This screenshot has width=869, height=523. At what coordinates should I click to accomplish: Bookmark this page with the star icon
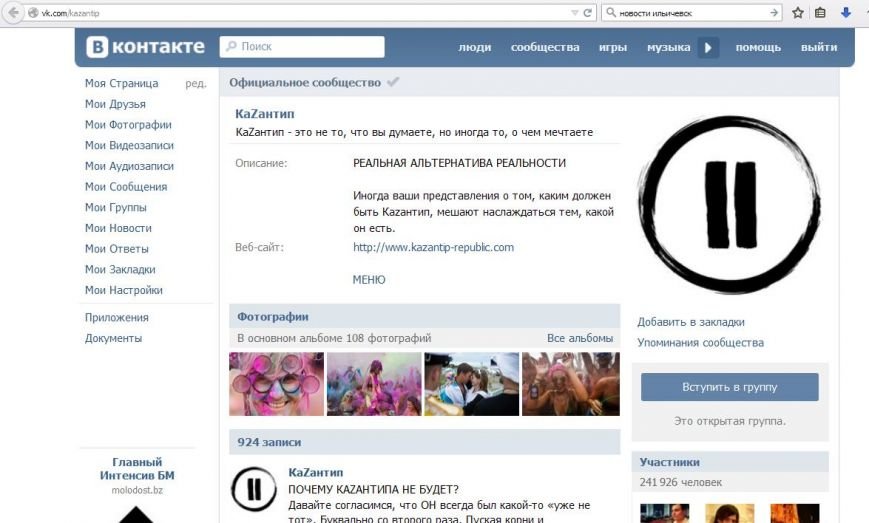coord(798,13)
